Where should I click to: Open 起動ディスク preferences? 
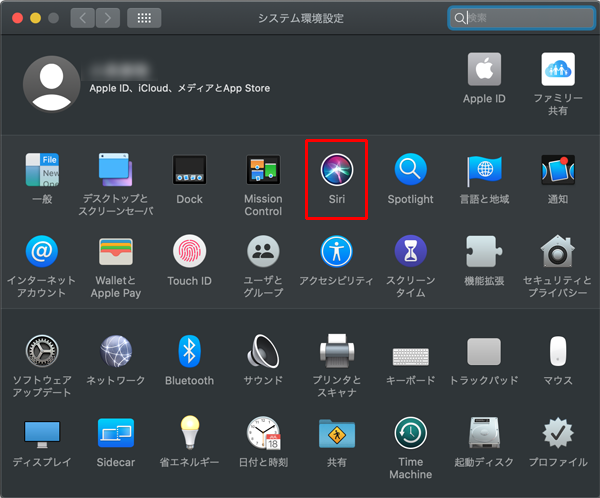pyautogui.click(x=484, y=433)
